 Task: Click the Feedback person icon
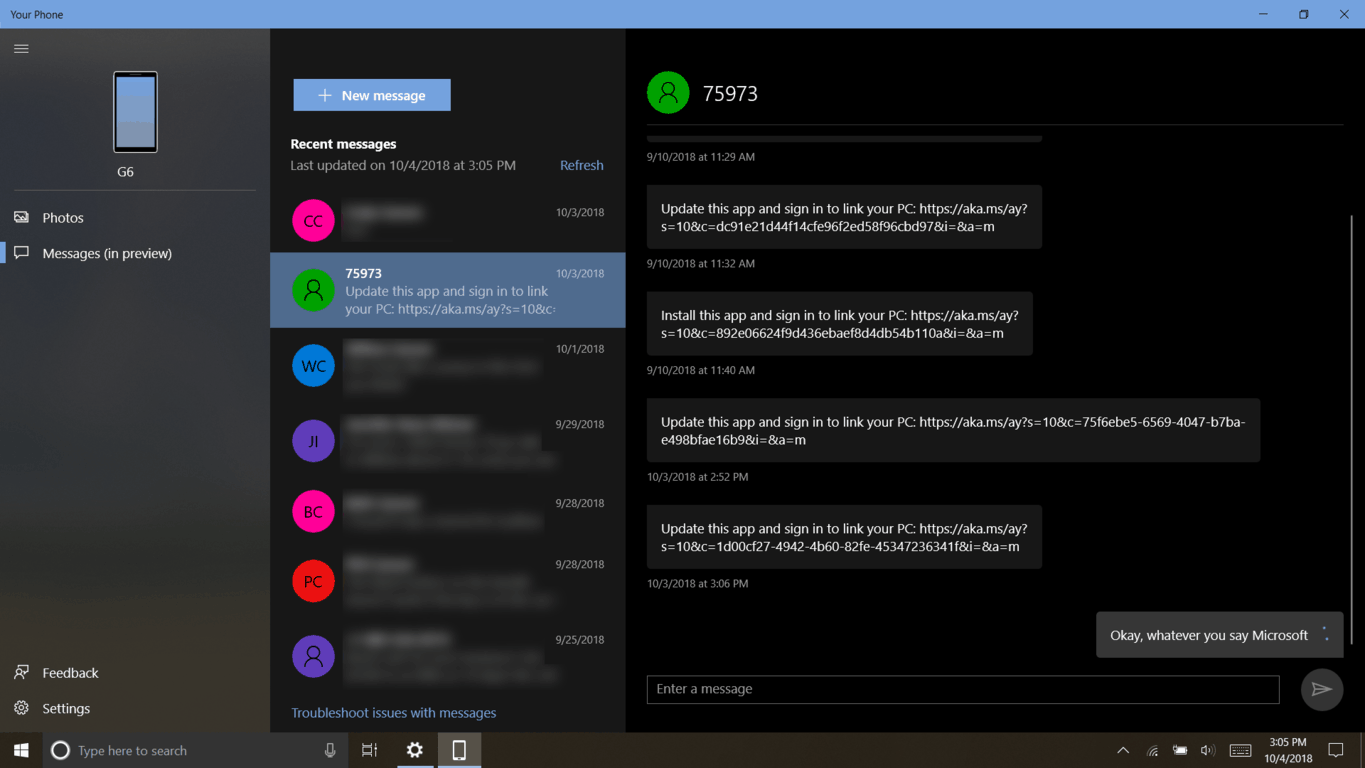pyautogui.click(x=21, y=672)
